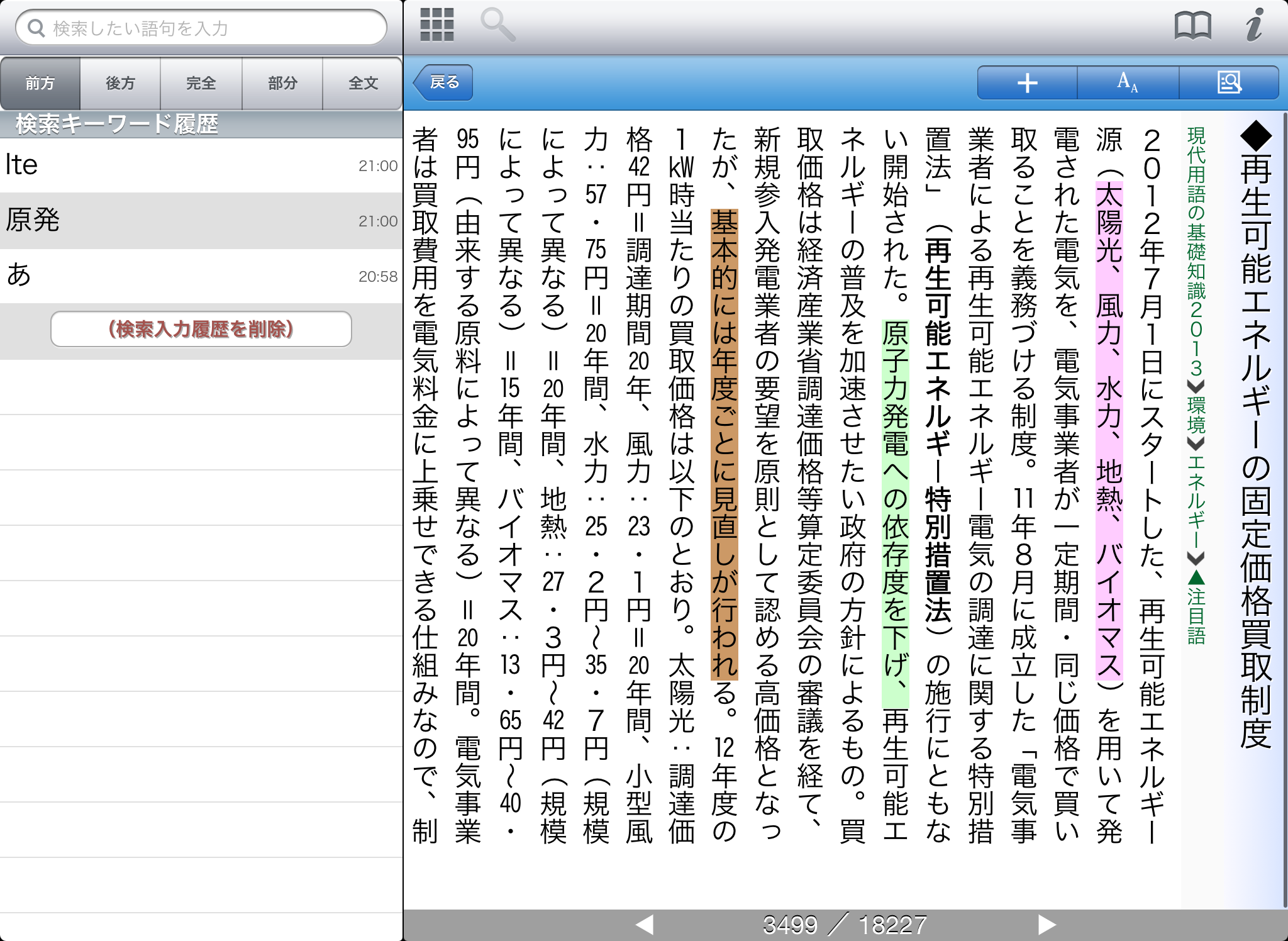Open the grid menu icon
This screenshot has width=1288, height=941.
click(x=436, y=25)
